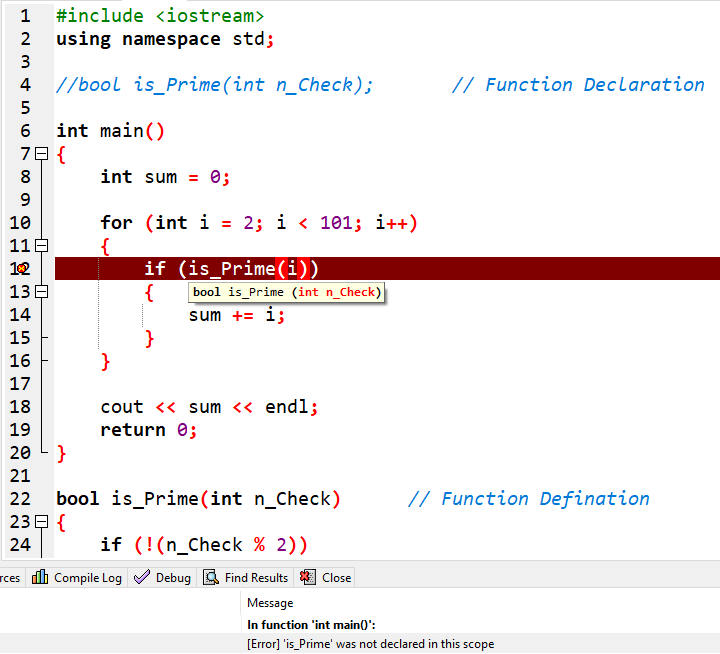Place cursor in highlighted line 'if (is_Prime(i))'

pos(231,269)
